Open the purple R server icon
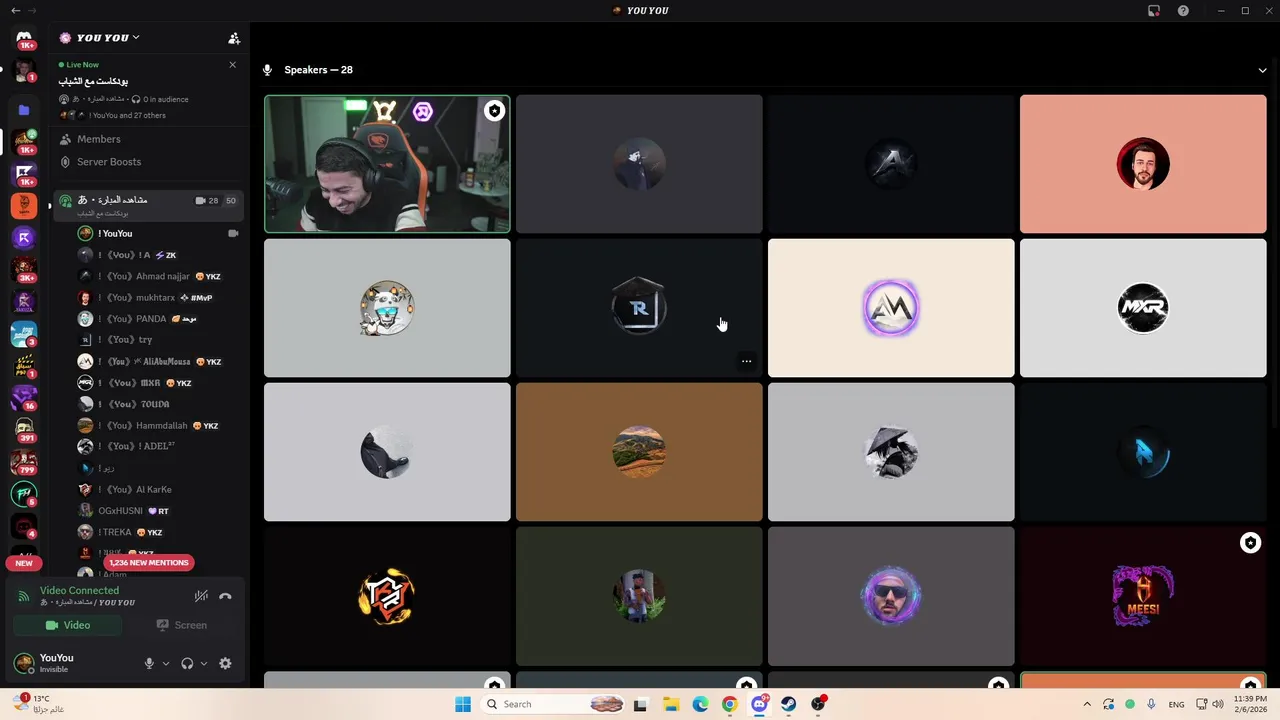The width and height of the screenshot is (1280, 720). point(24,238)
